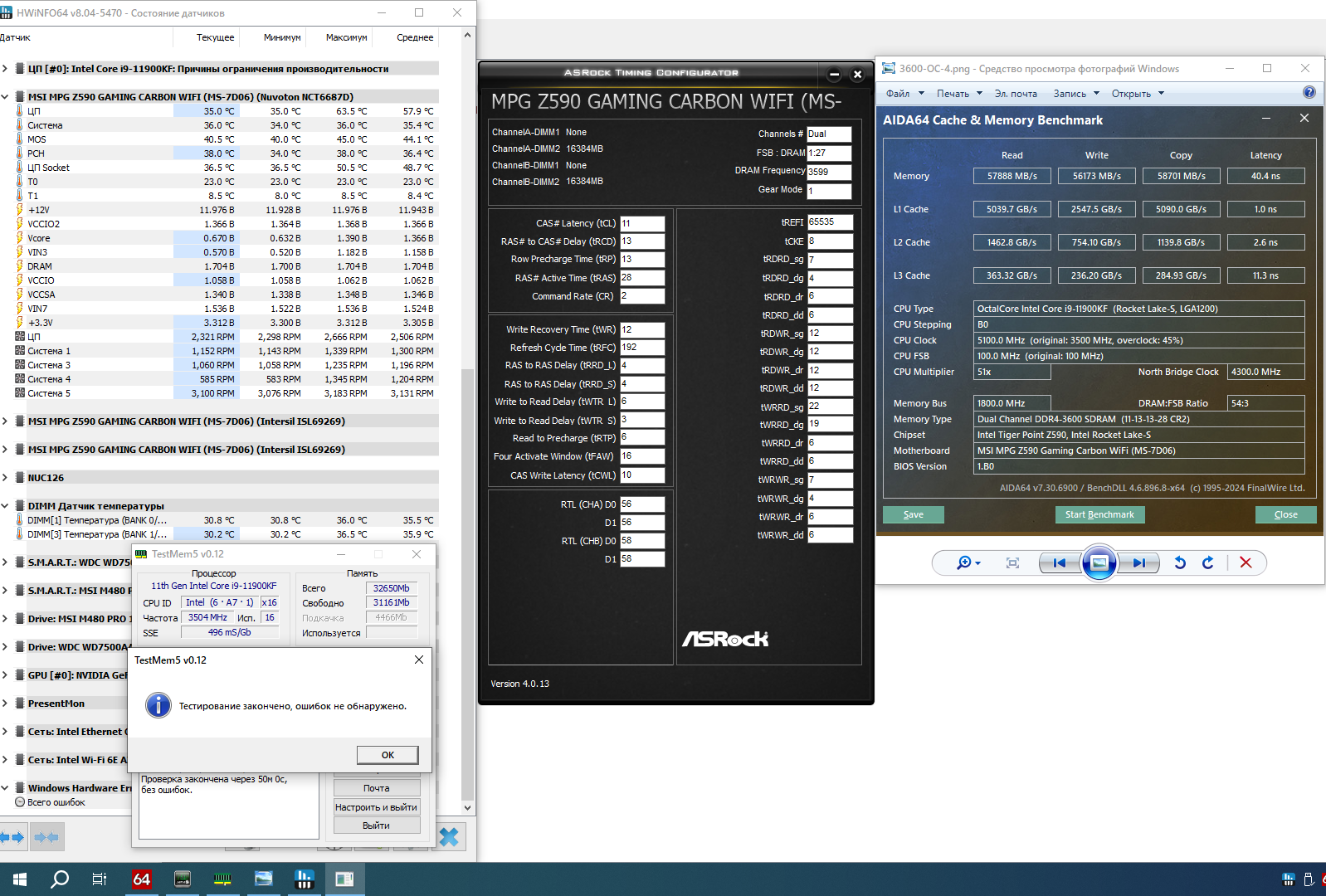
Task: Select the DIMM[1] Температура row
Action: 219,520
